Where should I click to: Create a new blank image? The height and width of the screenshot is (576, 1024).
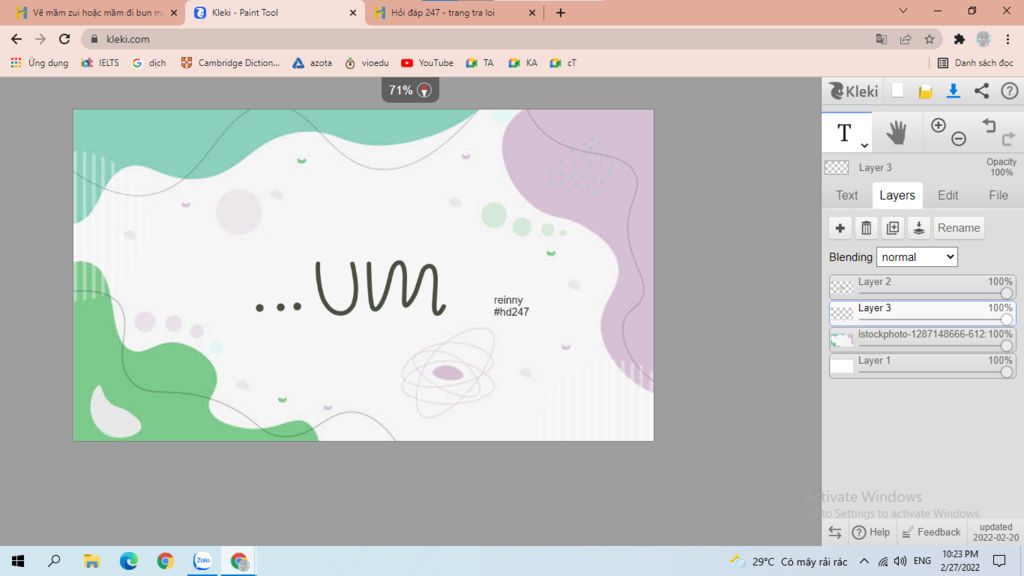click(897, 91)
